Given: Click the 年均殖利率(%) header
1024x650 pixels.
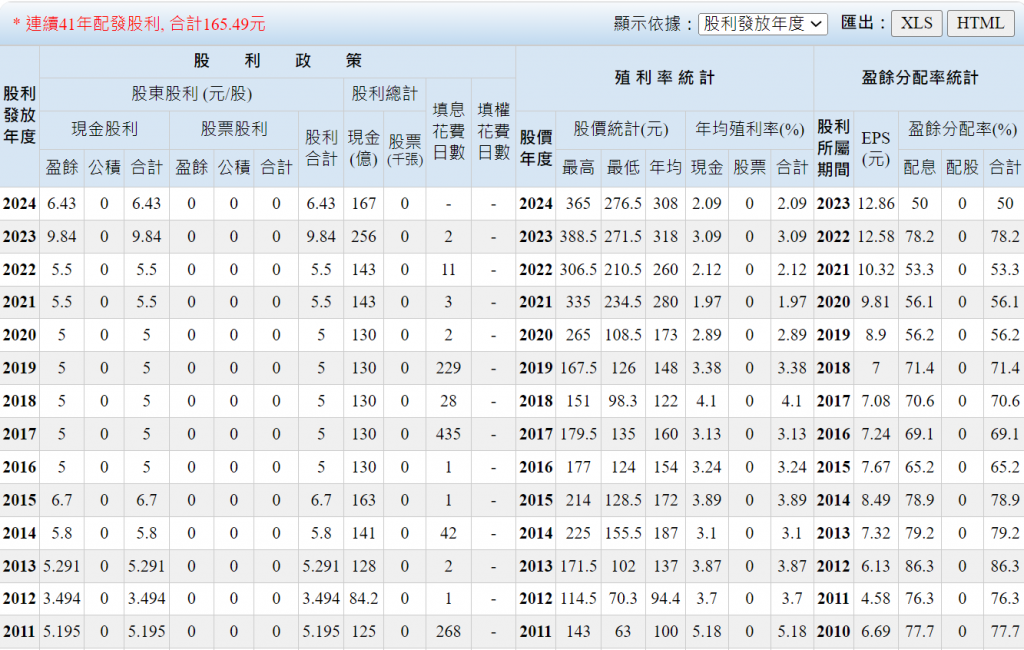Looking at the screenshot, I should click(x=749, y=129).
